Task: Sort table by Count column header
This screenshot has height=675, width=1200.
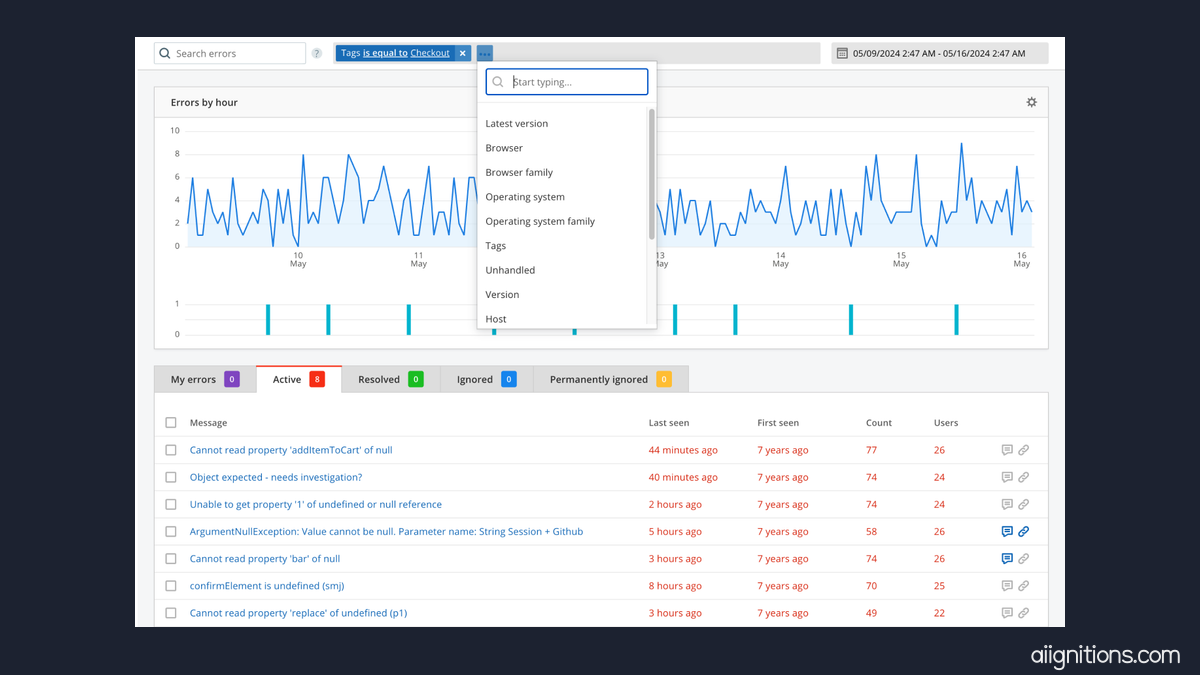Action: point(879,423)
